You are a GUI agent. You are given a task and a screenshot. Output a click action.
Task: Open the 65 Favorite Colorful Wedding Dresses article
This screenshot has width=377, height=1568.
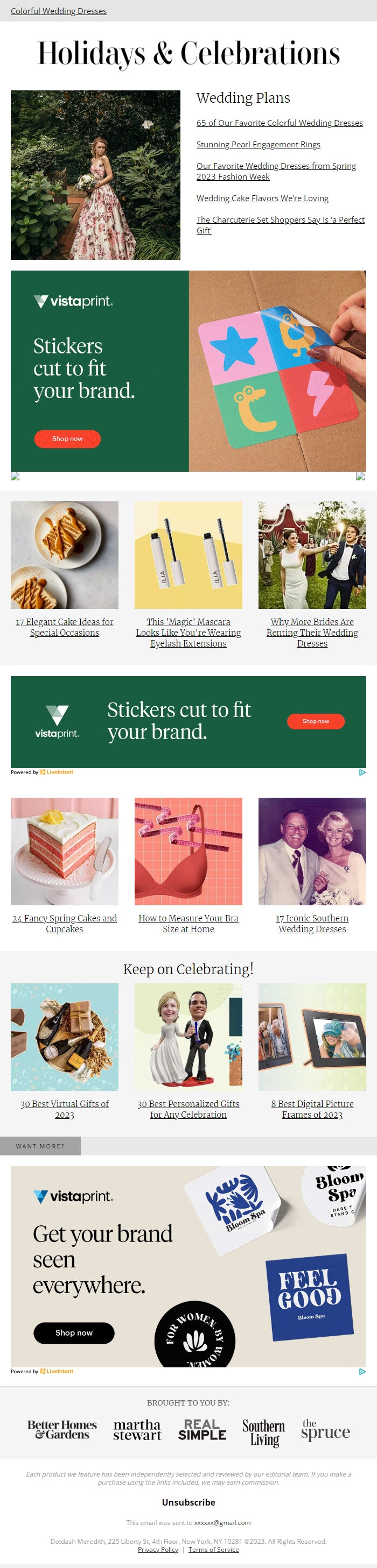(280, 122)
